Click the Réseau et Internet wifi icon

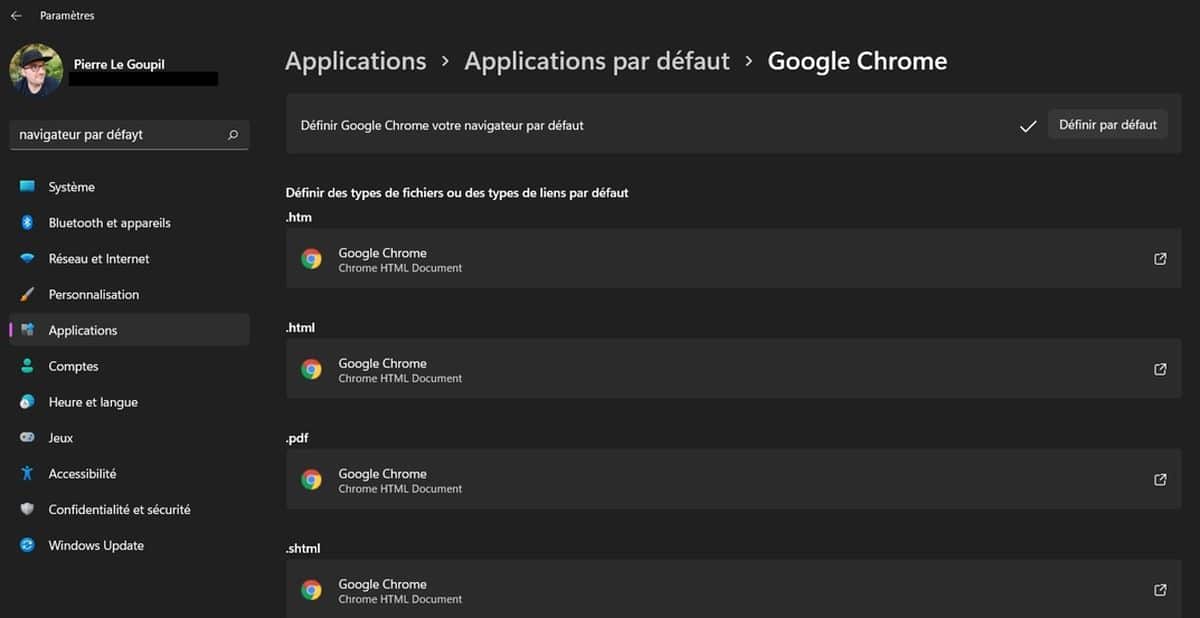(x=27, y=259)
